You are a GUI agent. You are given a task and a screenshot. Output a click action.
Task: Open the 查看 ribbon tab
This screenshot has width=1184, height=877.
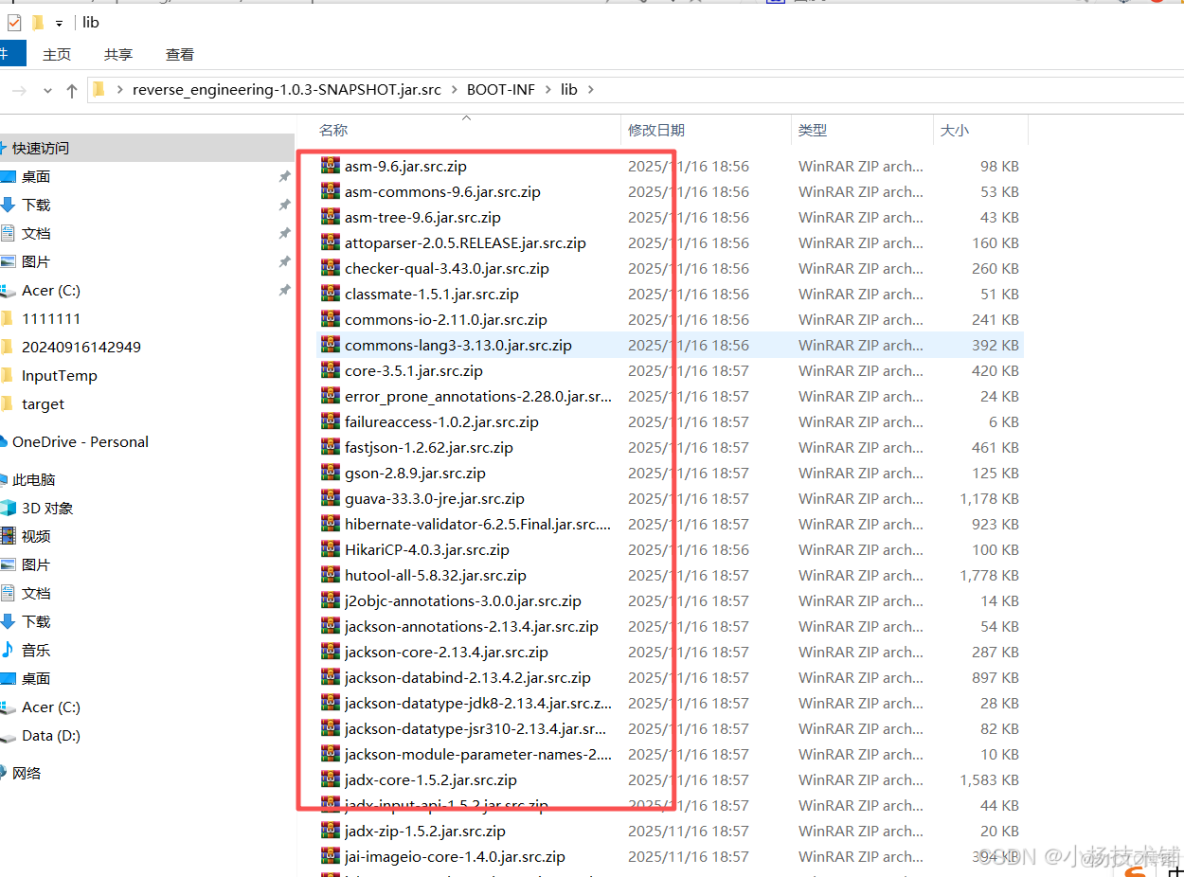(180, 54)
